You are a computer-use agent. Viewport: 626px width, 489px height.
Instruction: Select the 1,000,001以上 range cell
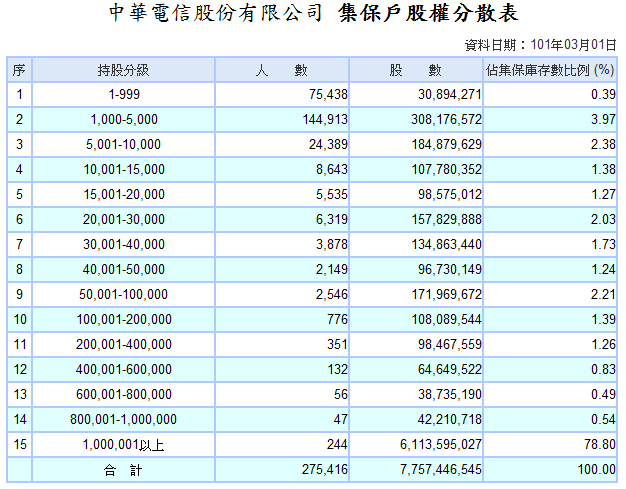tap(123, 445)
